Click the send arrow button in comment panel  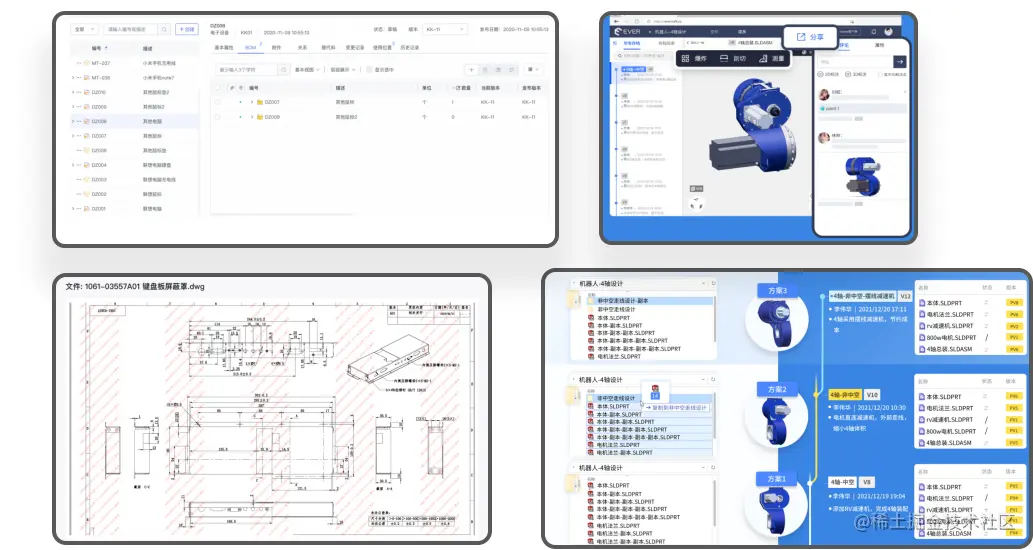[900, 61]
